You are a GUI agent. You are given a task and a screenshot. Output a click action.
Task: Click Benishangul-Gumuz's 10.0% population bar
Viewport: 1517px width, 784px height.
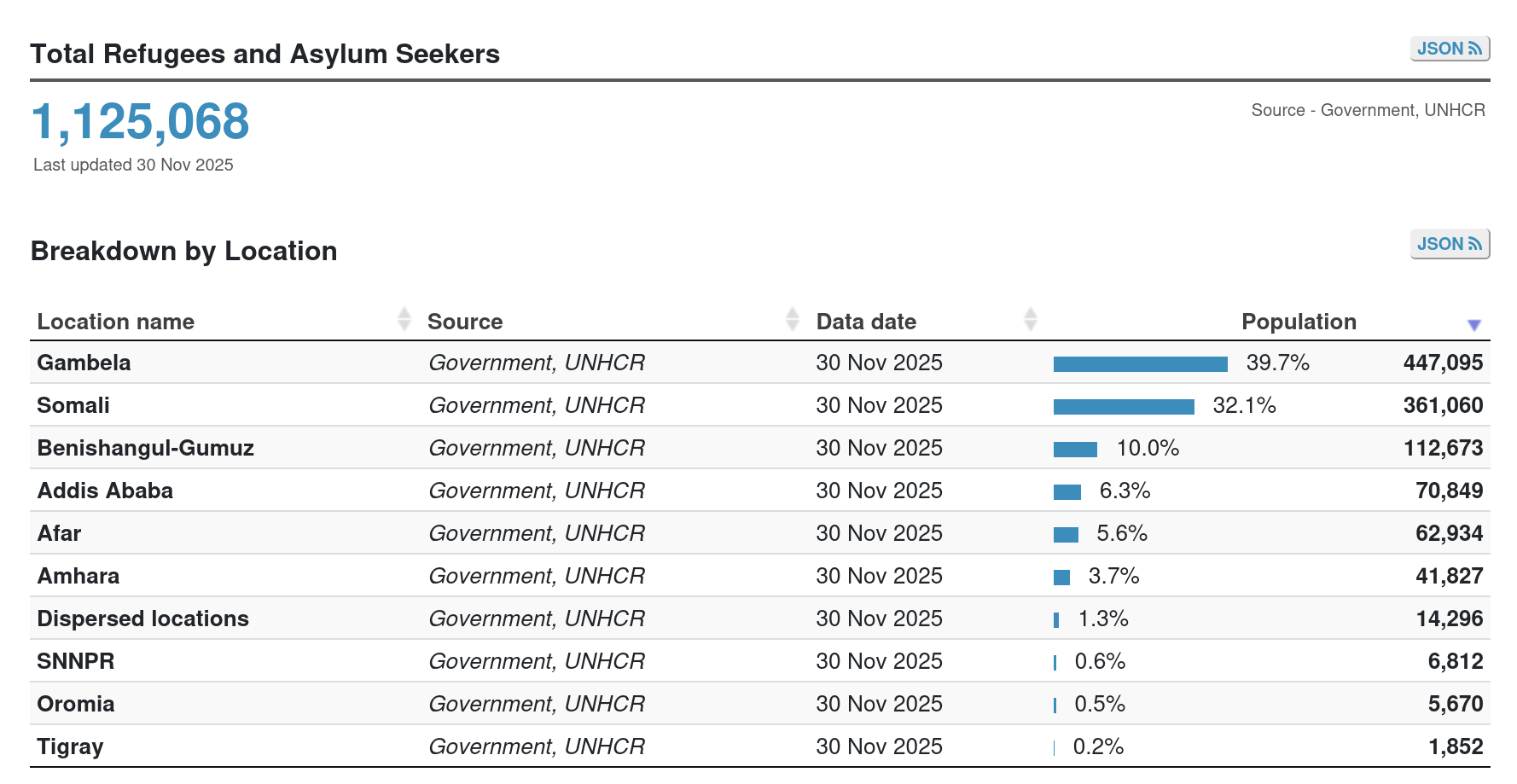tap(1075, 450)
